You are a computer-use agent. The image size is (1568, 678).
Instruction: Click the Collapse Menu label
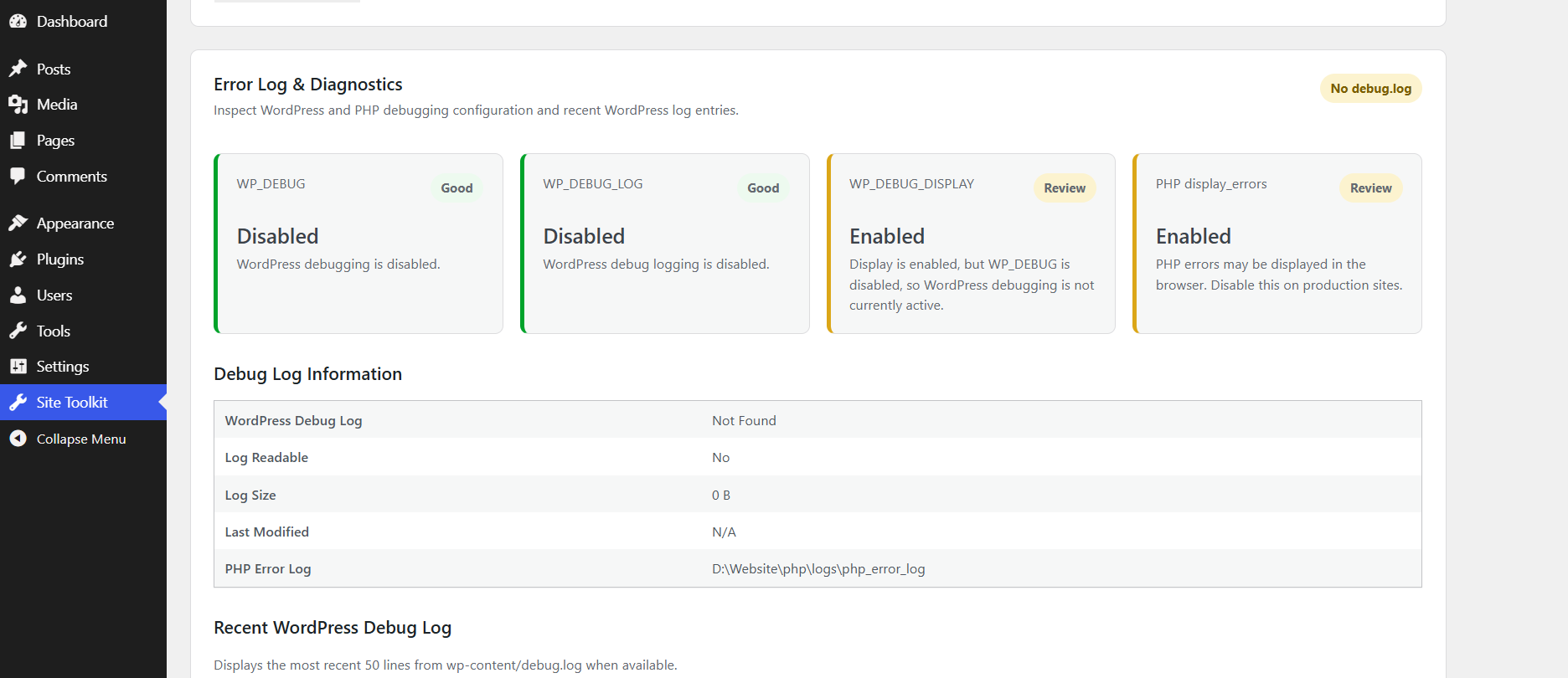tap(81, 439)
